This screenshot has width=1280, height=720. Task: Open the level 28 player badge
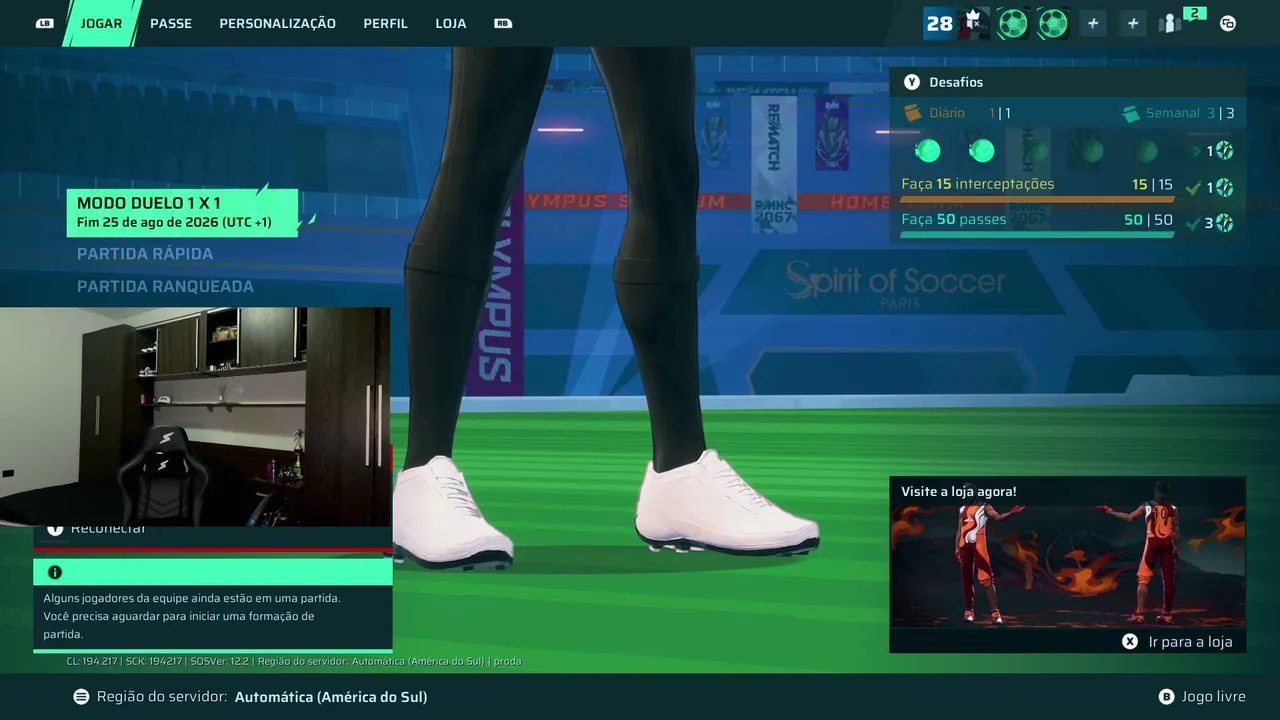pyautogui.click(x=939, y=23)
